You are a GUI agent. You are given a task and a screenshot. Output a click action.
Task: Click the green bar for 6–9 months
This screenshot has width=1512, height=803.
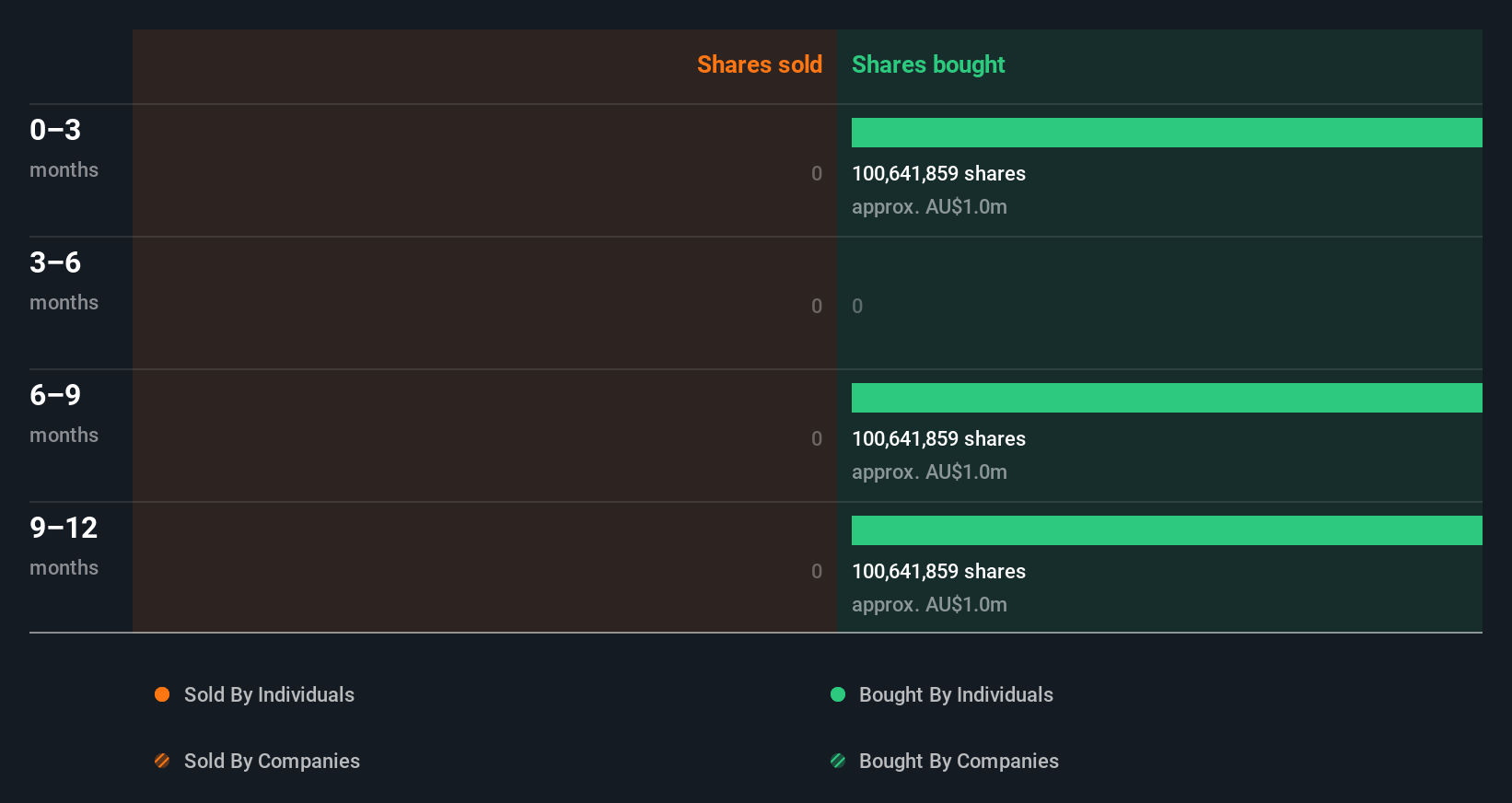coord(1167,398)
